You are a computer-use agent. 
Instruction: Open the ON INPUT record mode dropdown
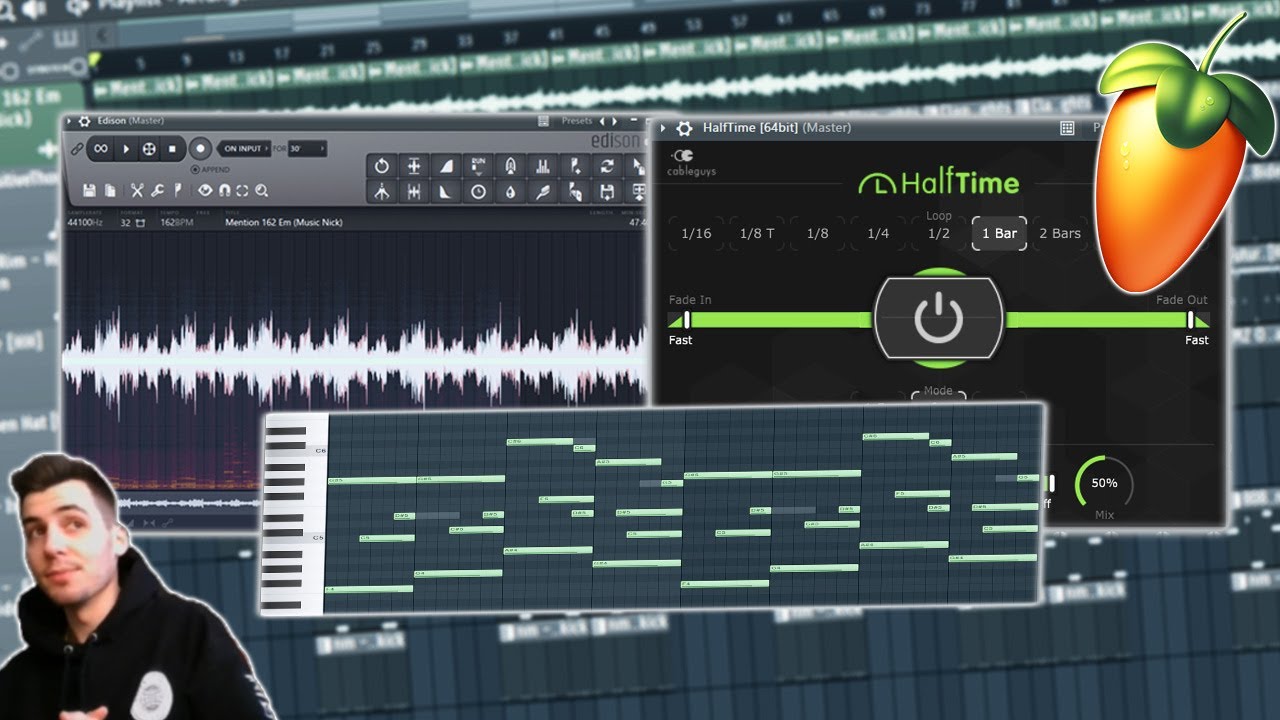(245, 149)
